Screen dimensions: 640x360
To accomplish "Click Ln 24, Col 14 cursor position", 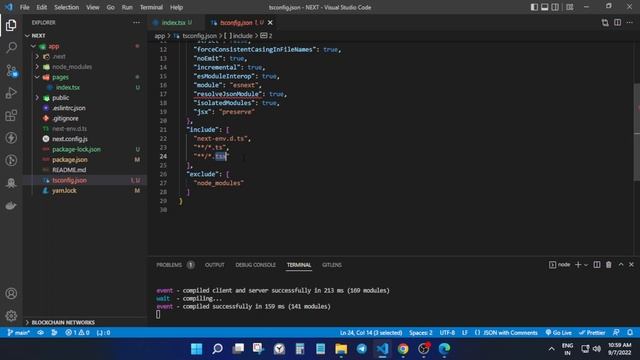I will pyautogui.click(x=371, y=333).
